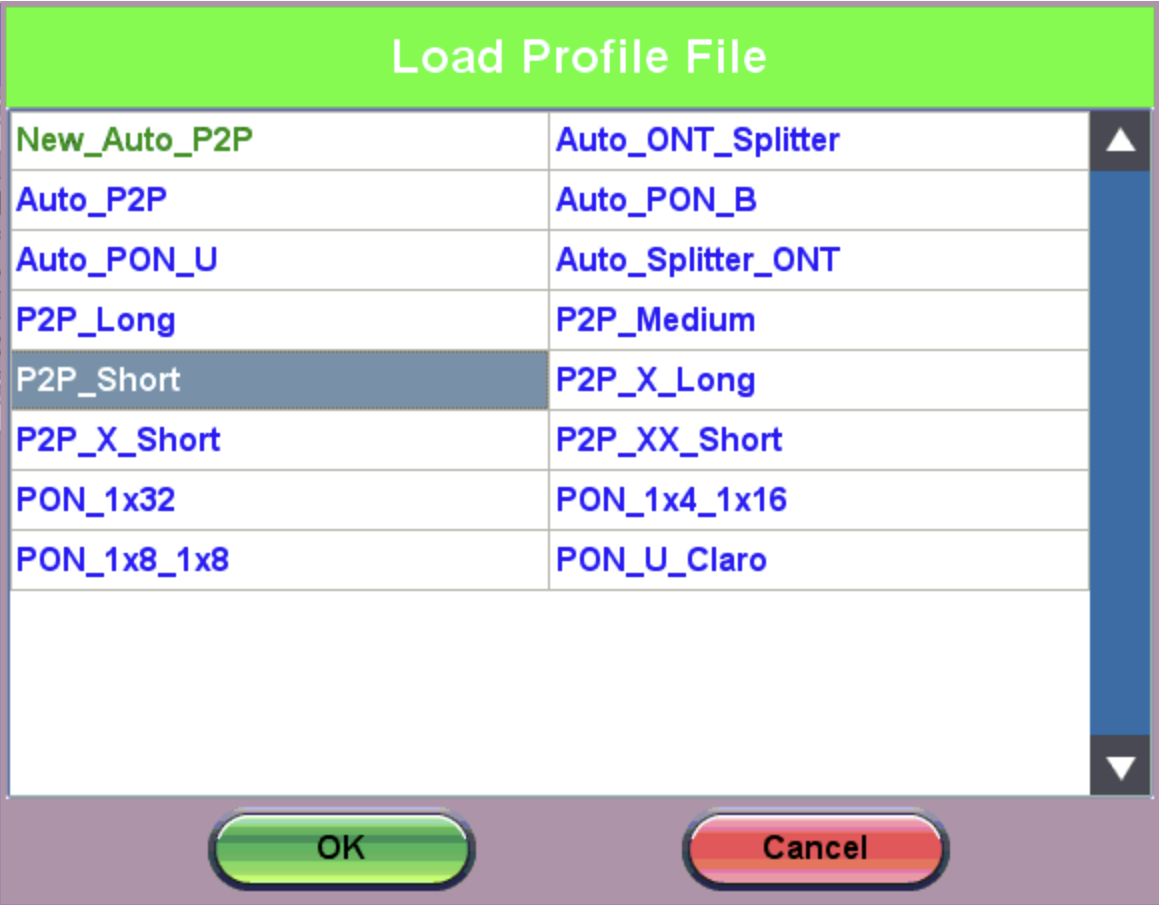The height and width of the screenshot is (905, 1159).
Task: Choose the Auto_ONT_Splitter profile
Action: 698,140
